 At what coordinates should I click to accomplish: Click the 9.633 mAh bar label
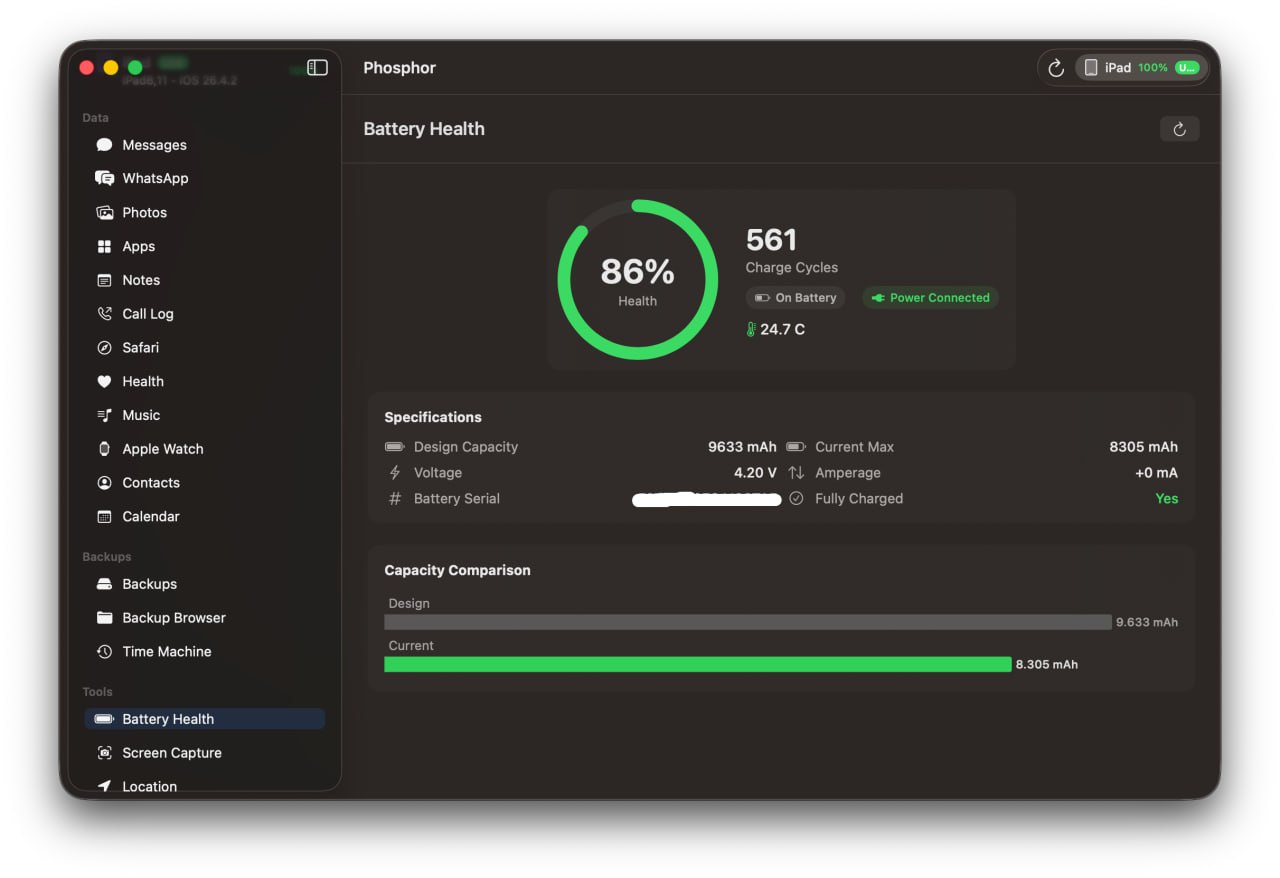pyautogui.click(x=1147, y=622)
